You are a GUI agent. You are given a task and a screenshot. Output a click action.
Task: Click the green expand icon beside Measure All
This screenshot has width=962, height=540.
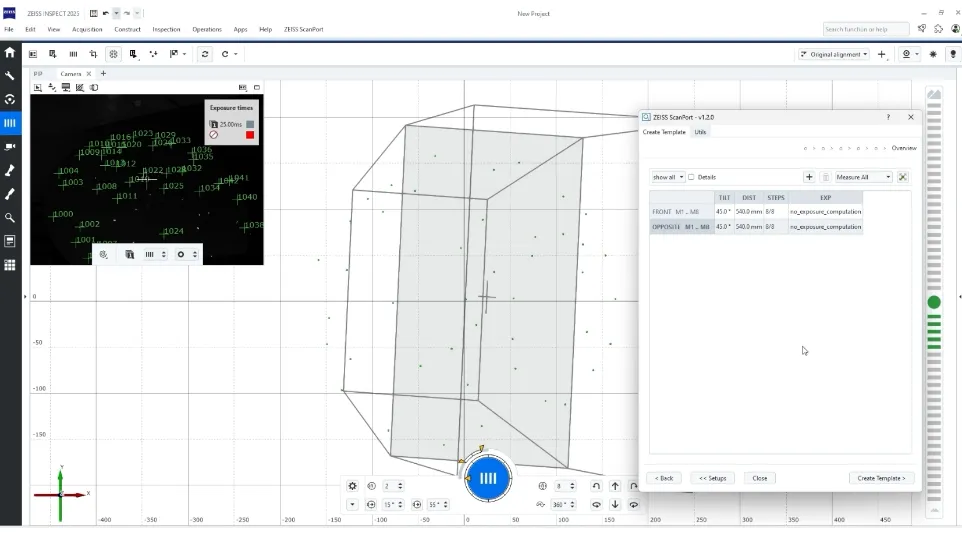902,177
